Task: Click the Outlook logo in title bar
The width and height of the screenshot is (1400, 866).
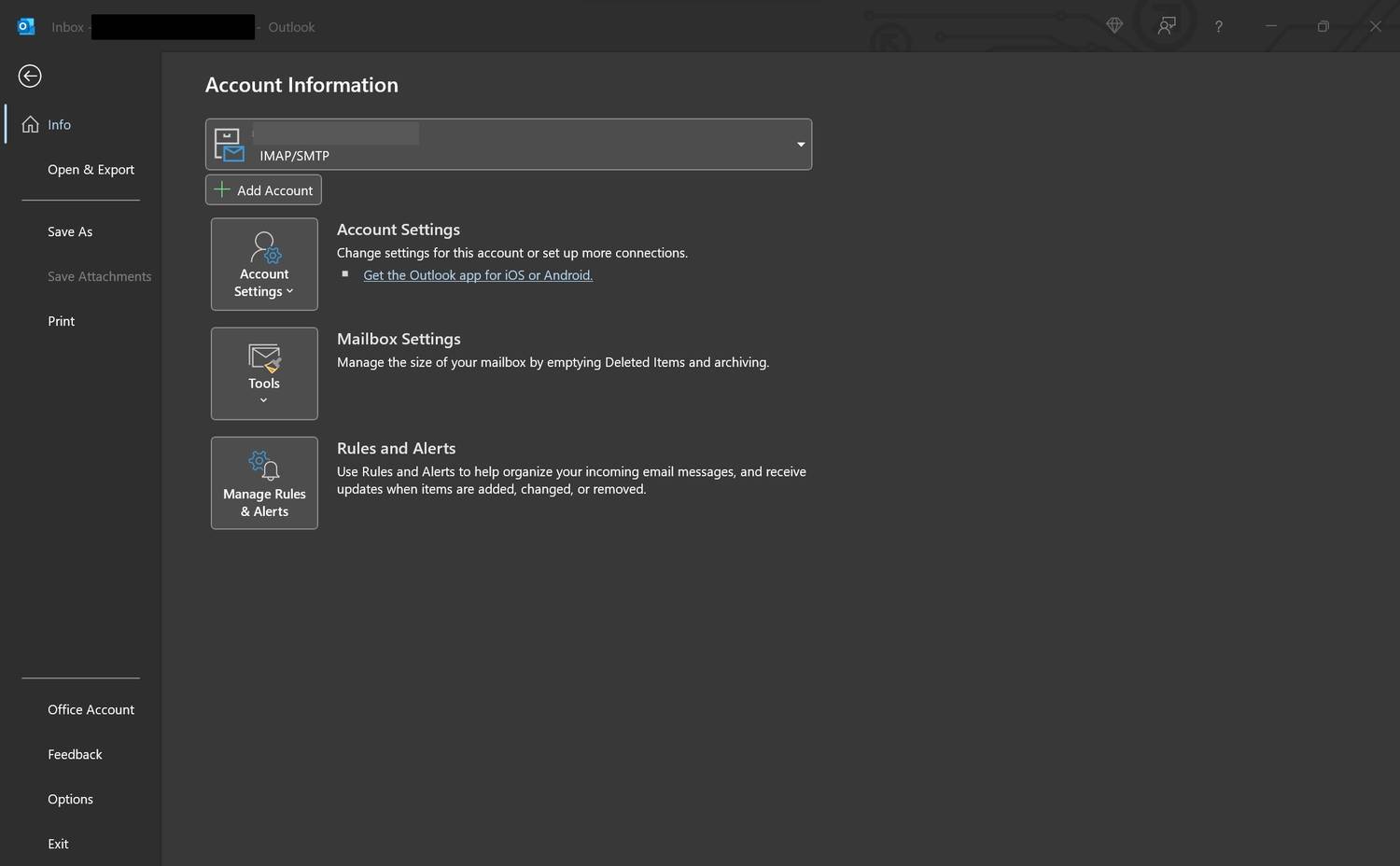Action: (26, 26)
